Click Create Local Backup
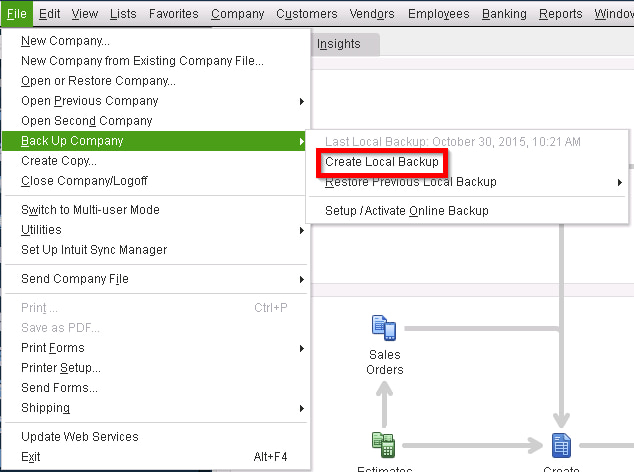Image resolution: width=634 pixels, height=472 pixels. (382, 162)
